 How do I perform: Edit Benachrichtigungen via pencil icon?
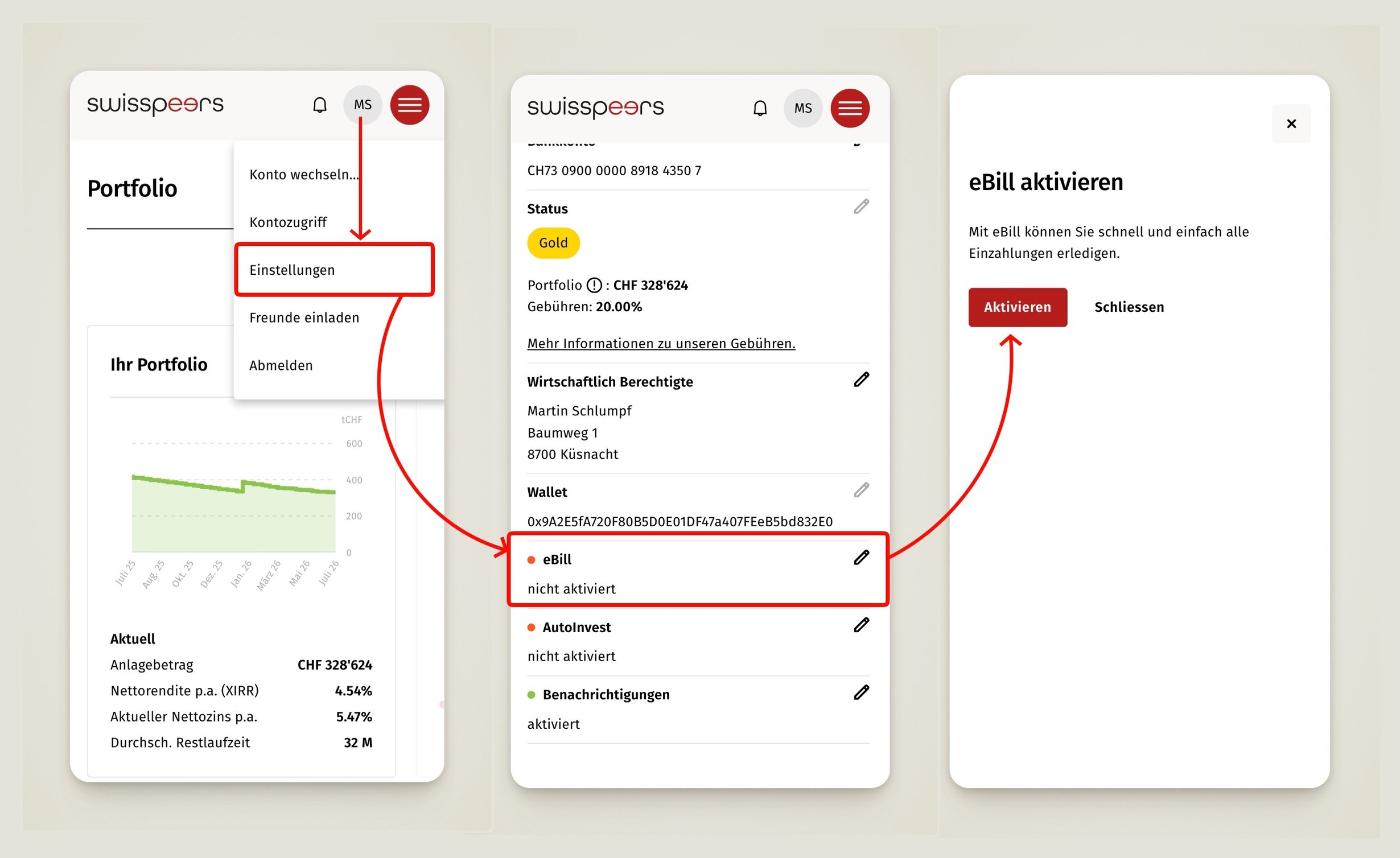click(862, 692)
